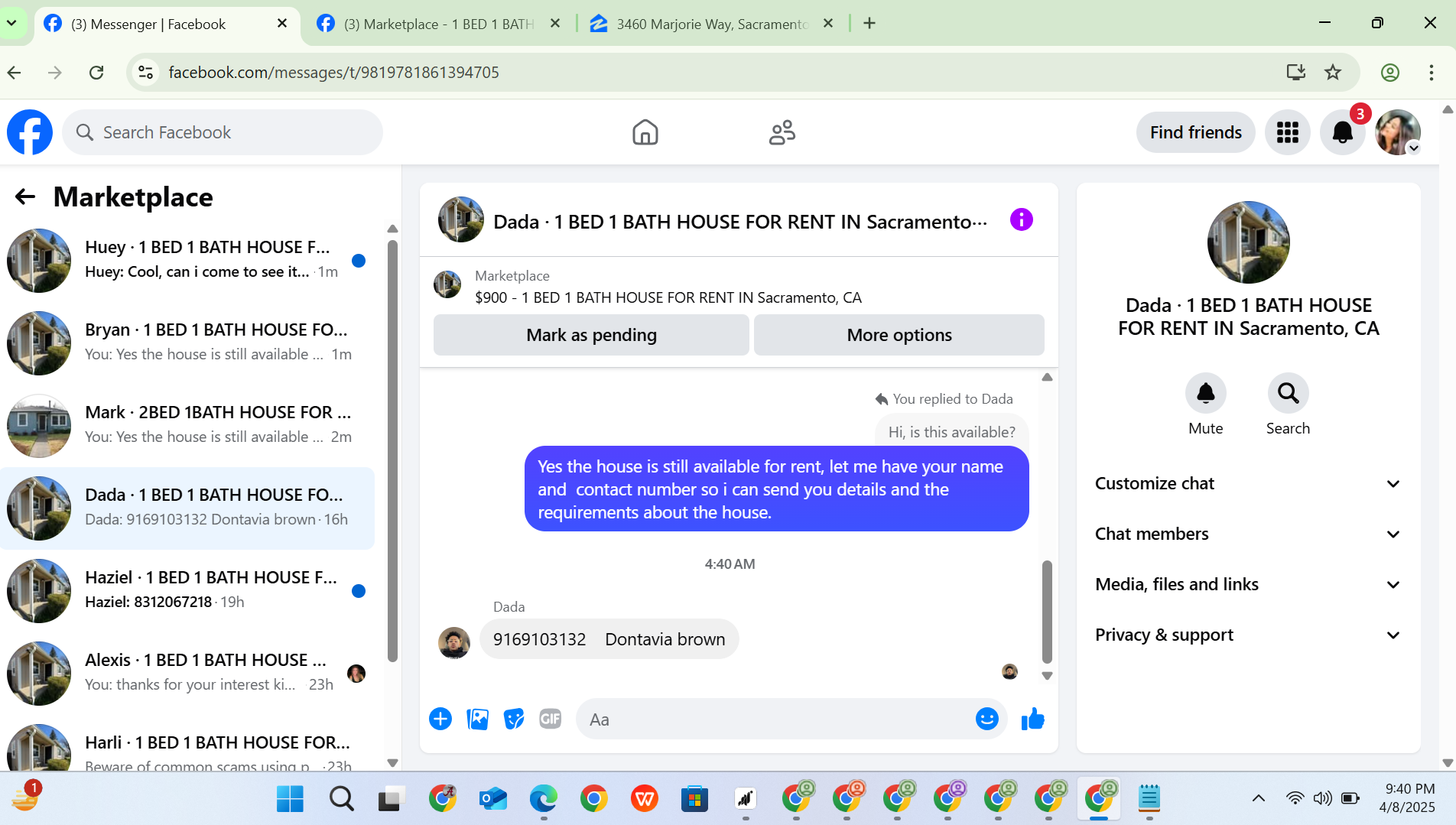Click the browser address bar URL

[333, 73]
